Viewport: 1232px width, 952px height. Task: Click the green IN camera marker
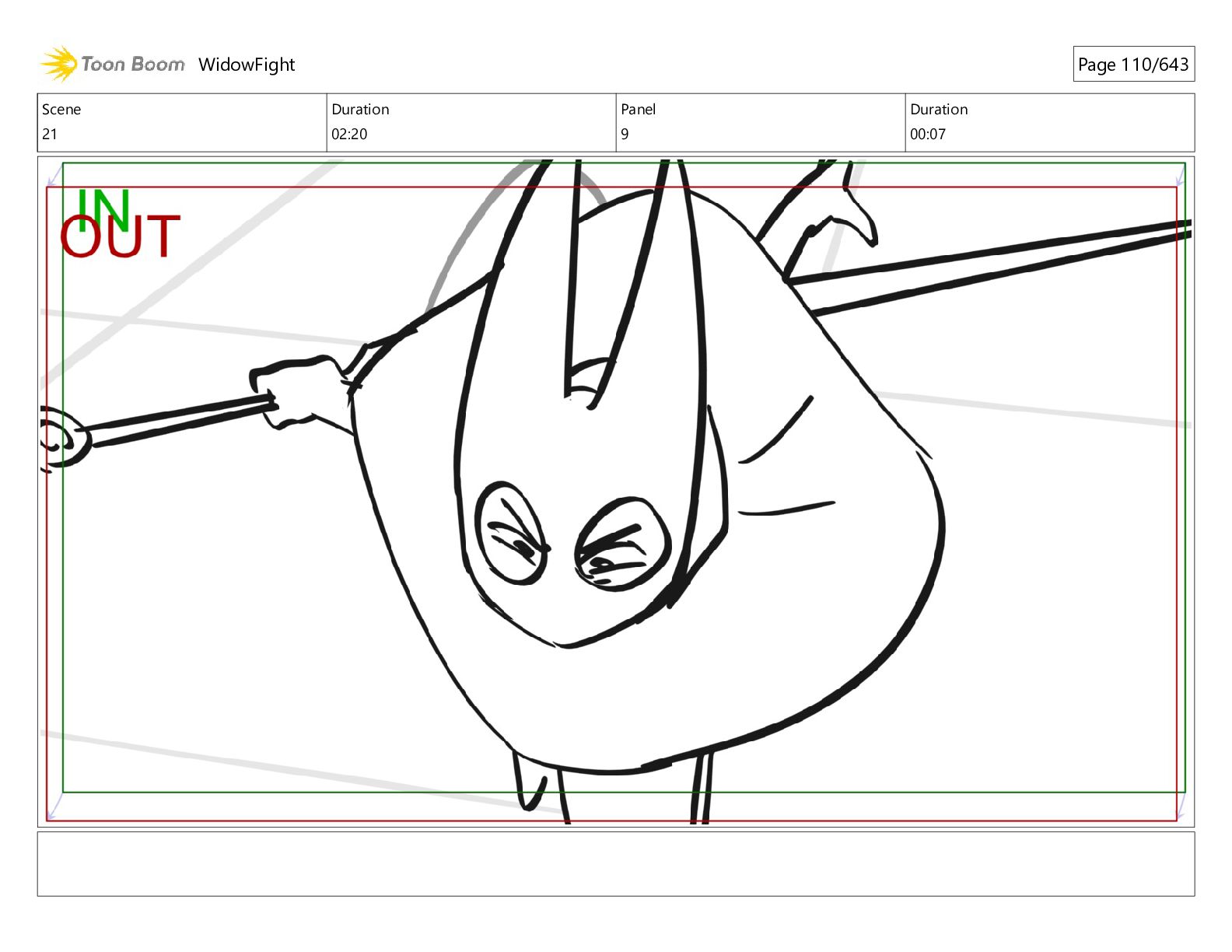tap(102, 206)
